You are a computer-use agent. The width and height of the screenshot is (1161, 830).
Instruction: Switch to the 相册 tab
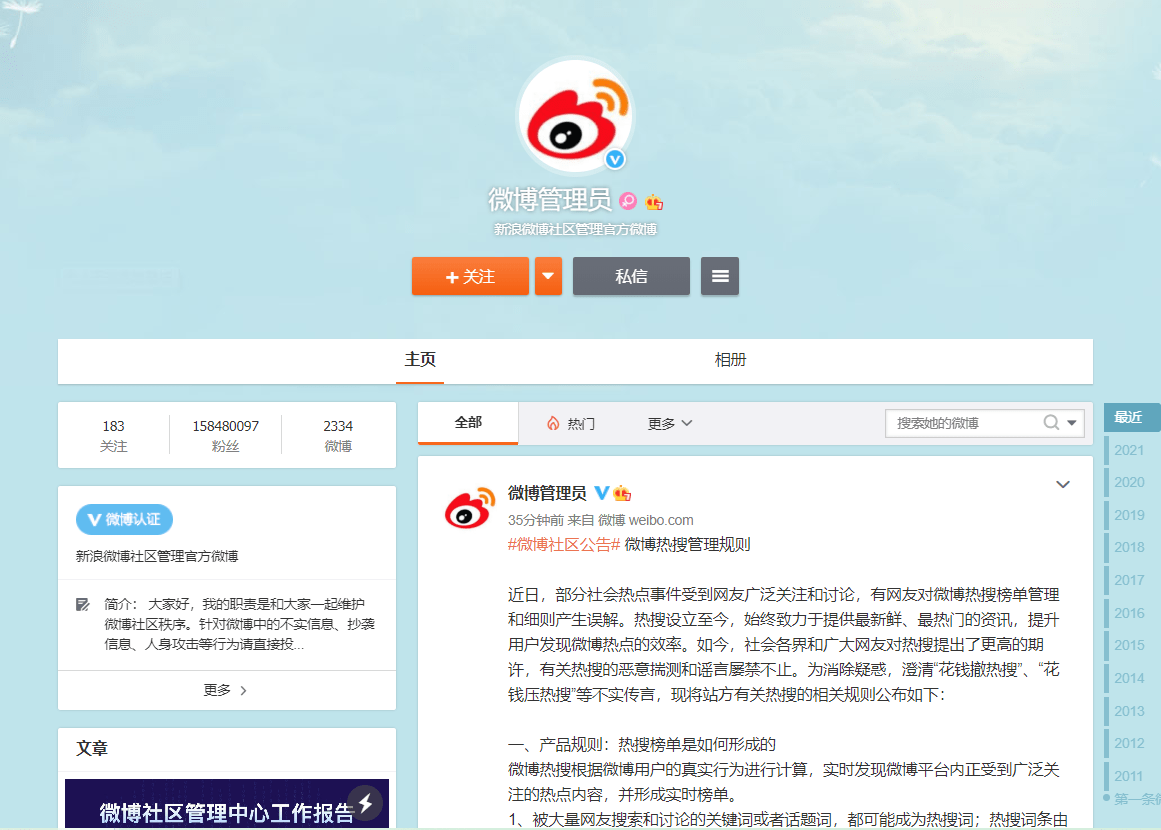pyautogui.click(x=730, y=360)
